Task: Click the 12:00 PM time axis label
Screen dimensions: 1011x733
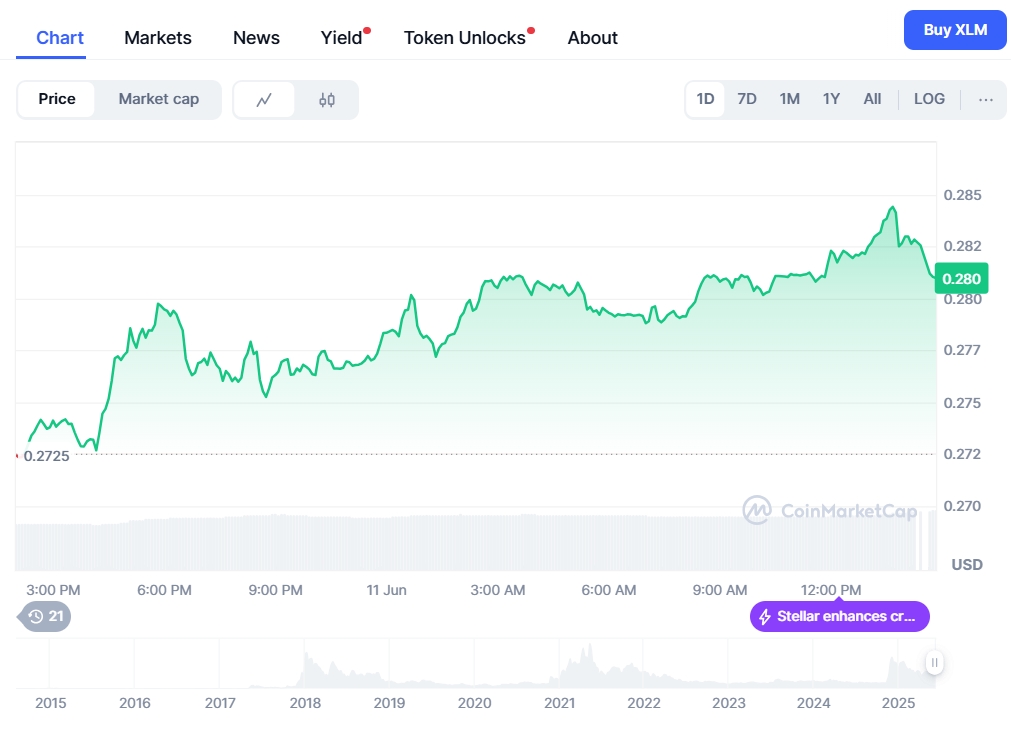Action: click(x=830, y=590)
